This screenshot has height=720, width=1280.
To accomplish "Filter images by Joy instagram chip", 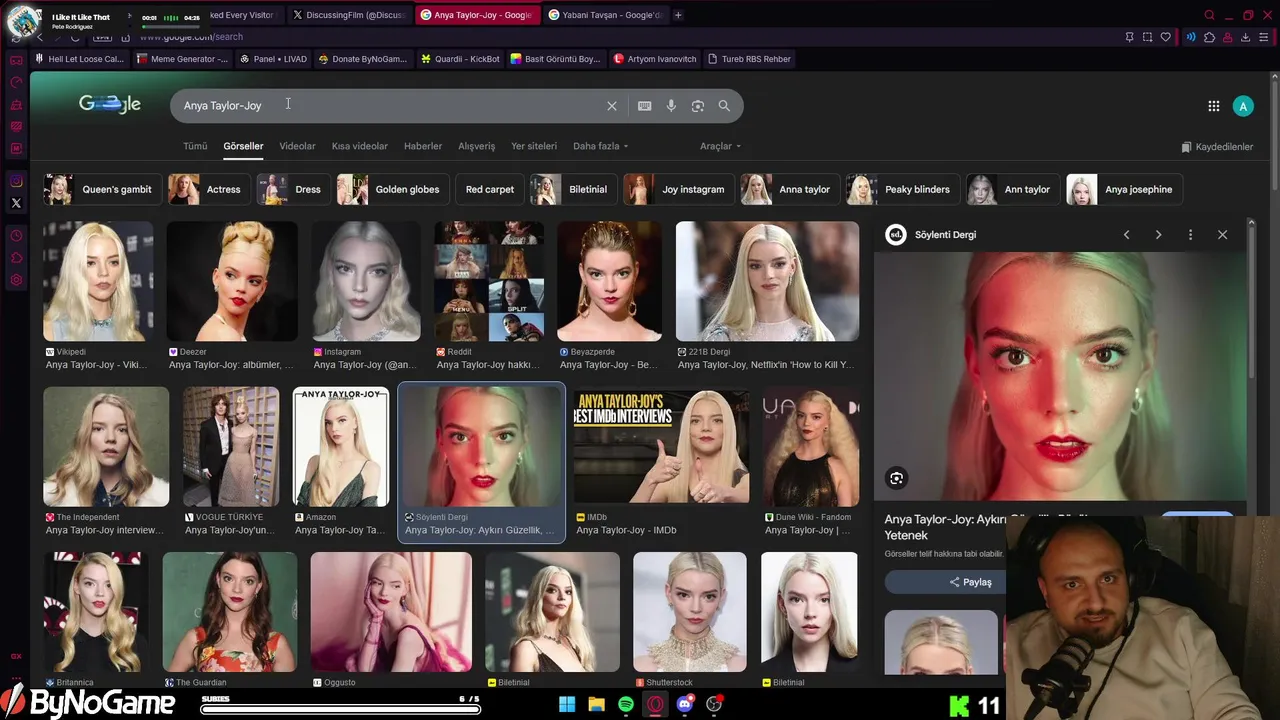I will pyautogui.click(x=680, y=189).
